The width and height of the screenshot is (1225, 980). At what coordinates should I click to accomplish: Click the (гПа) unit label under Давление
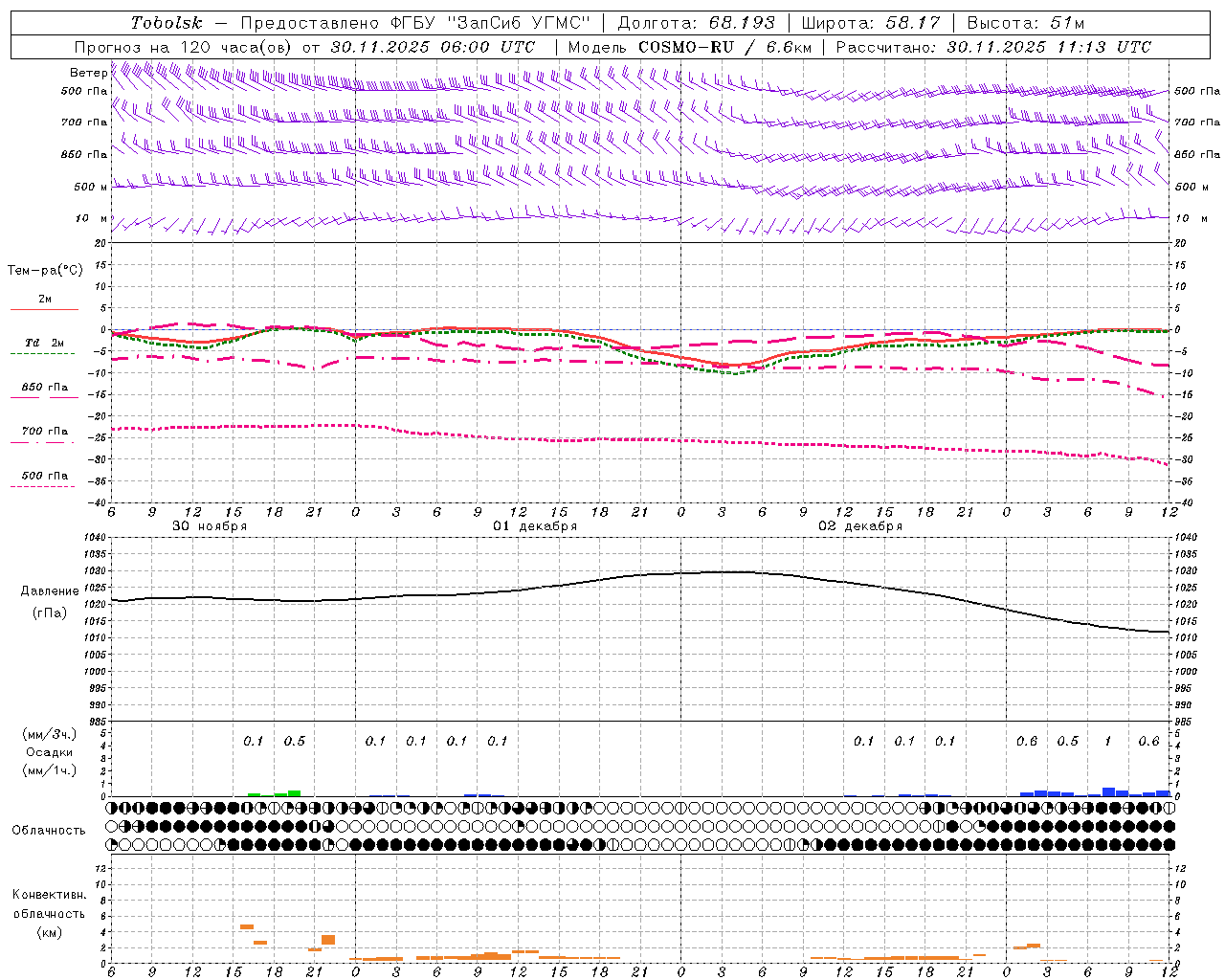click(50, 613)
